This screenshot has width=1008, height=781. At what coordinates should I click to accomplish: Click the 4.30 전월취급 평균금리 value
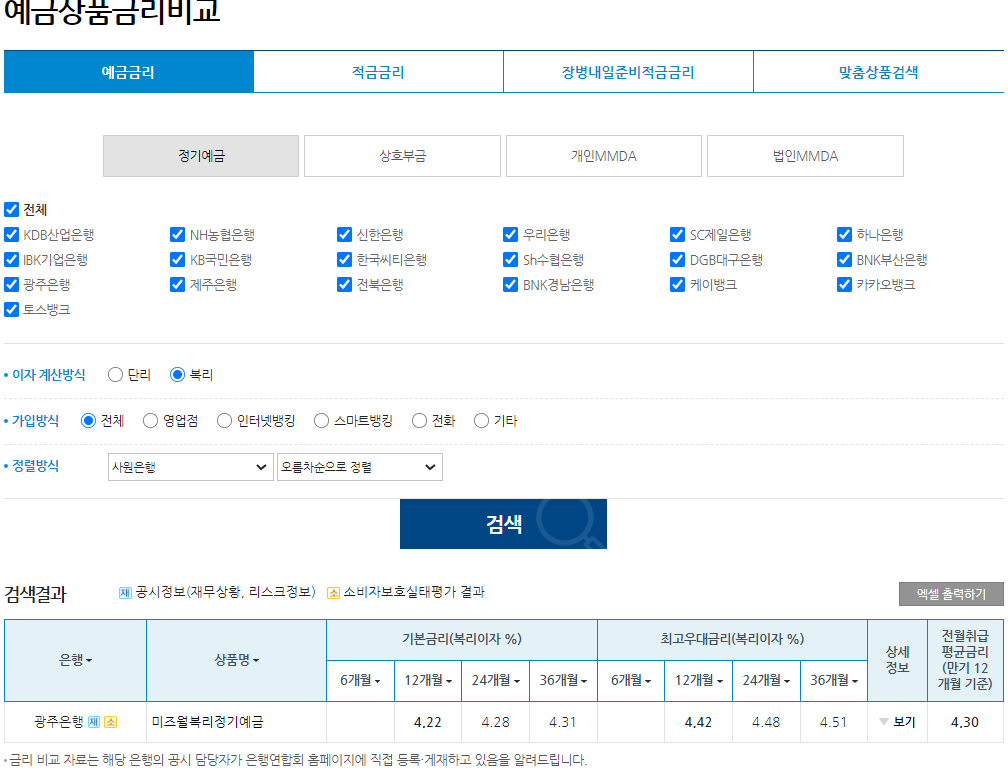click(964, 723)
